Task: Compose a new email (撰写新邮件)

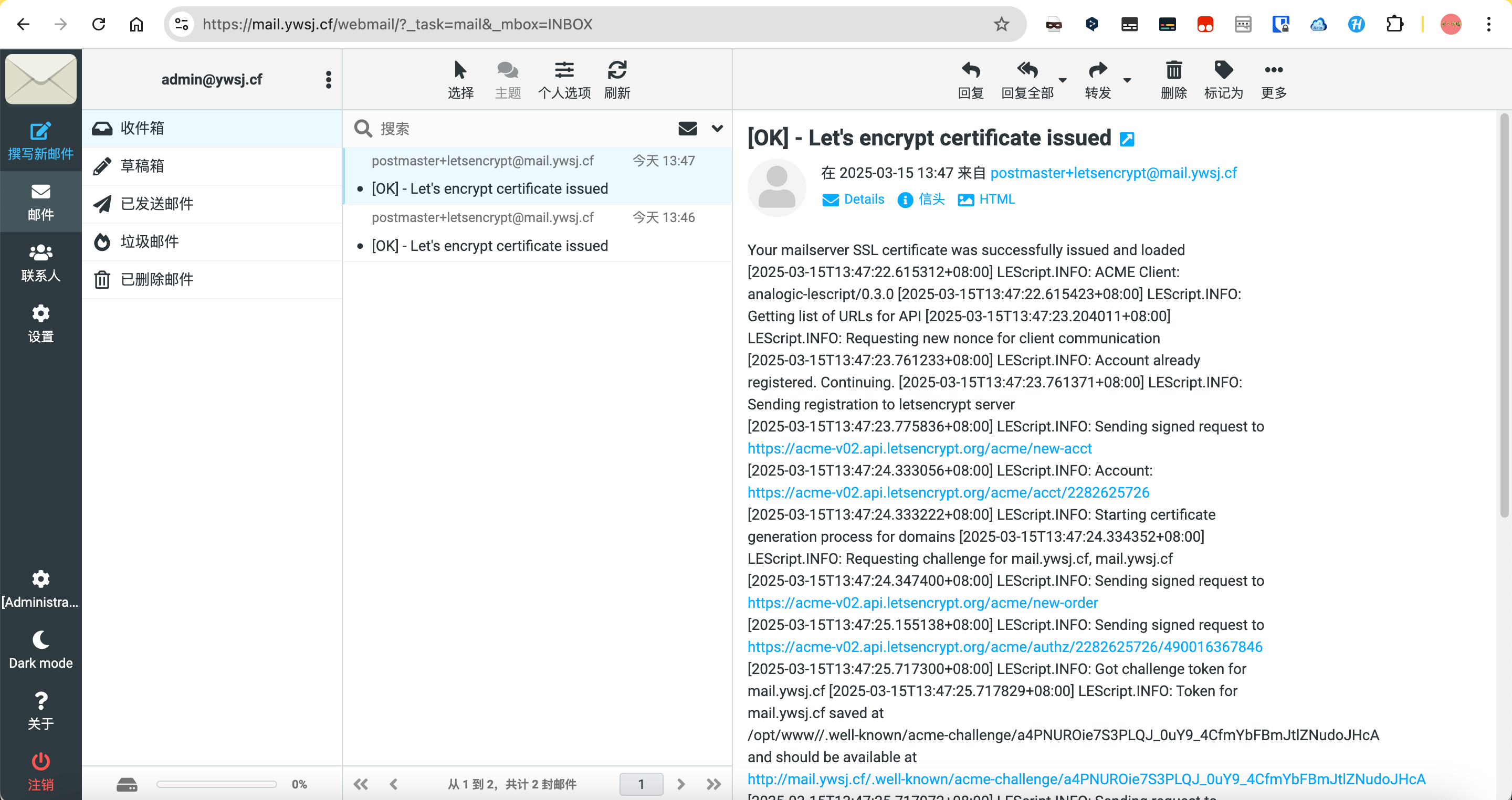Action: click(x=40, y=141)
